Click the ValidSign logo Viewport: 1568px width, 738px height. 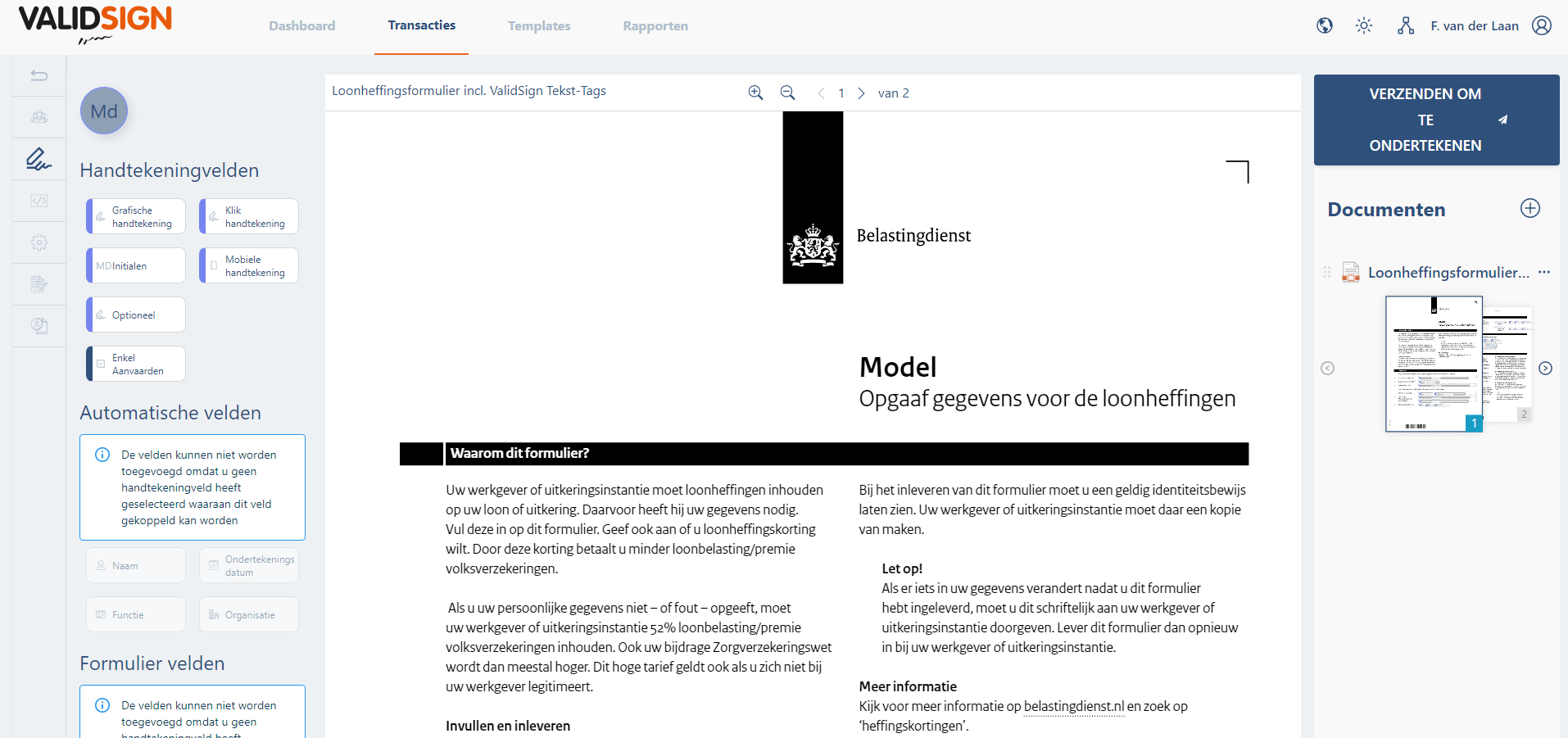pyautogui.click(x=95, y=25)
